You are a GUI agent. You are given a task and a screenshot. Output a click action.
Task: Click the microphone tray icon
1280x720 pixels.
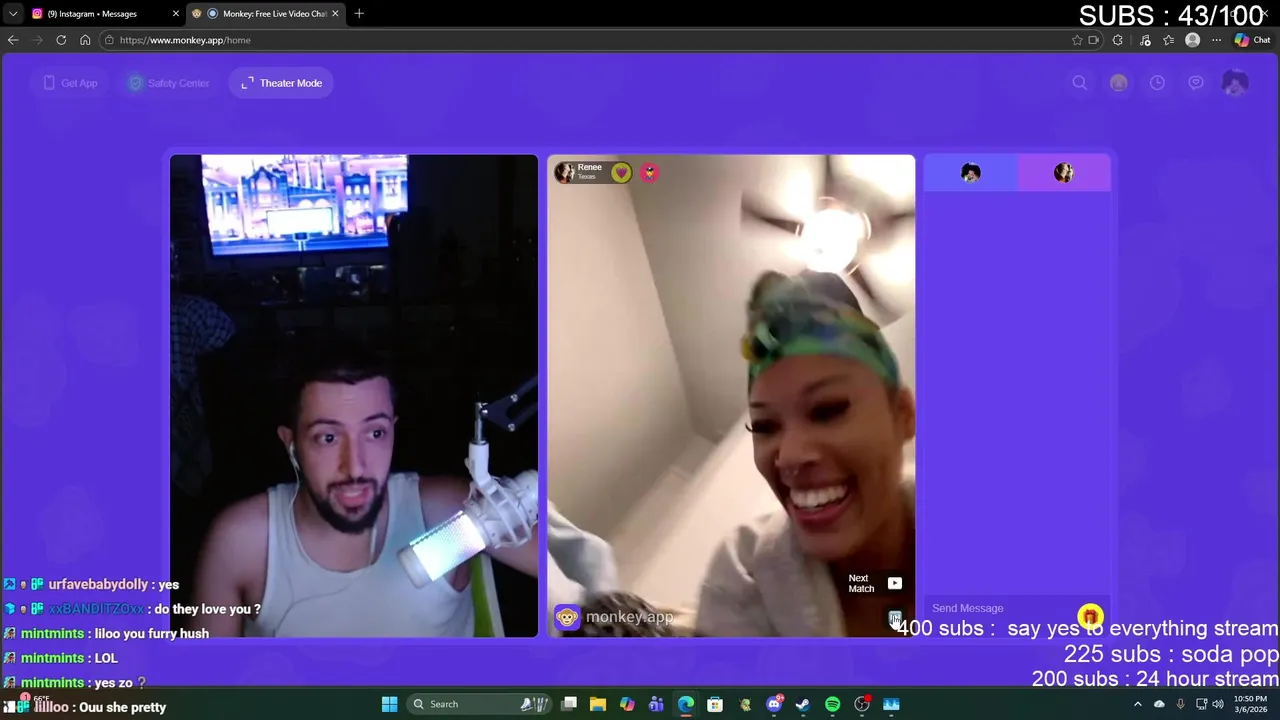tap(1181, 704)
